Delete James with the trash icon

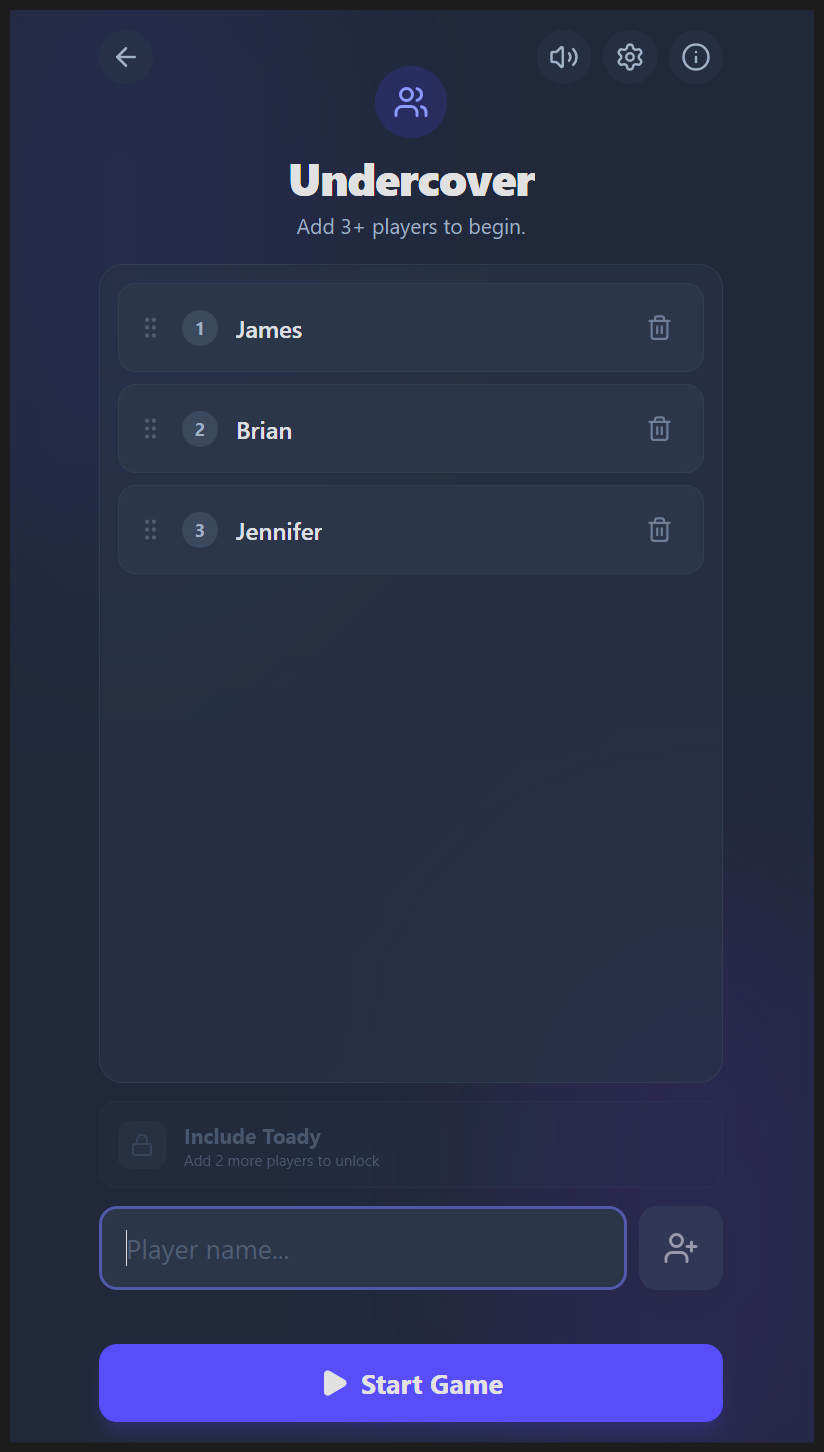pyautogui.click(x=659, y=328)
